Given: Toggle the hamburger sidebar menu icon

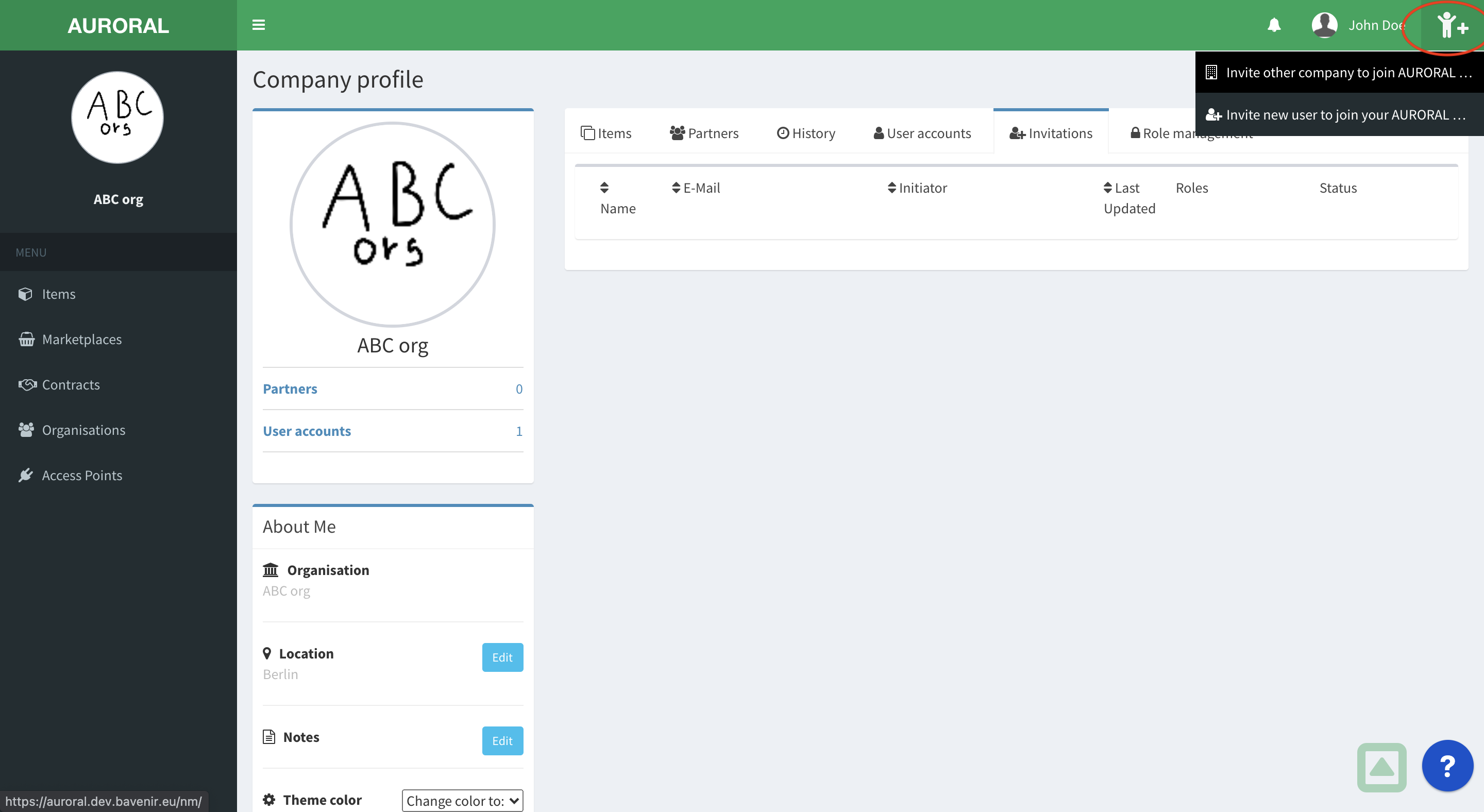Looking at the screenshot, I should 259,25.
